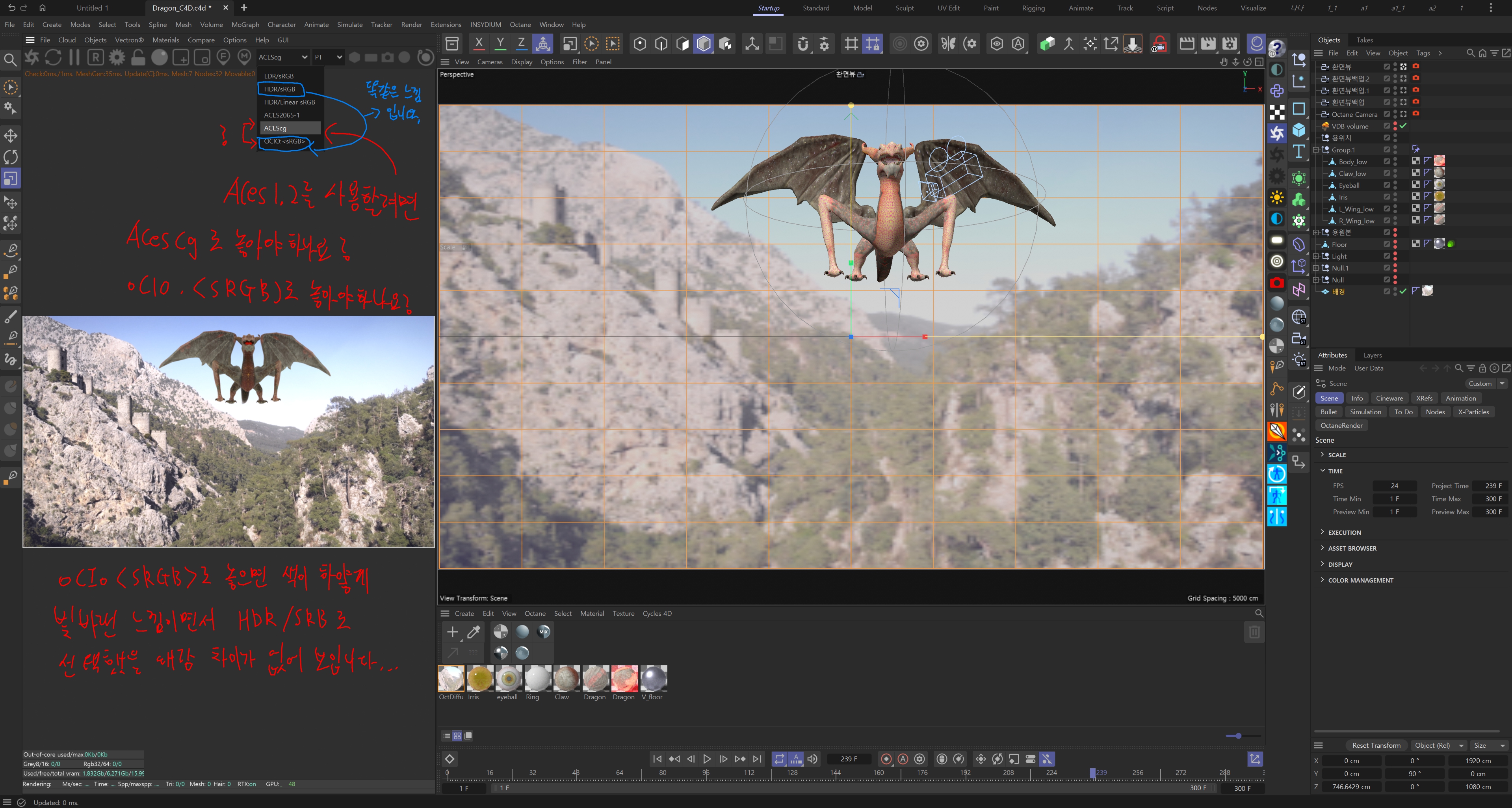The width and height of the screenshot is (1512, 808).
Task: Expand the Light group in Objects
Action: pos(1315,256)
